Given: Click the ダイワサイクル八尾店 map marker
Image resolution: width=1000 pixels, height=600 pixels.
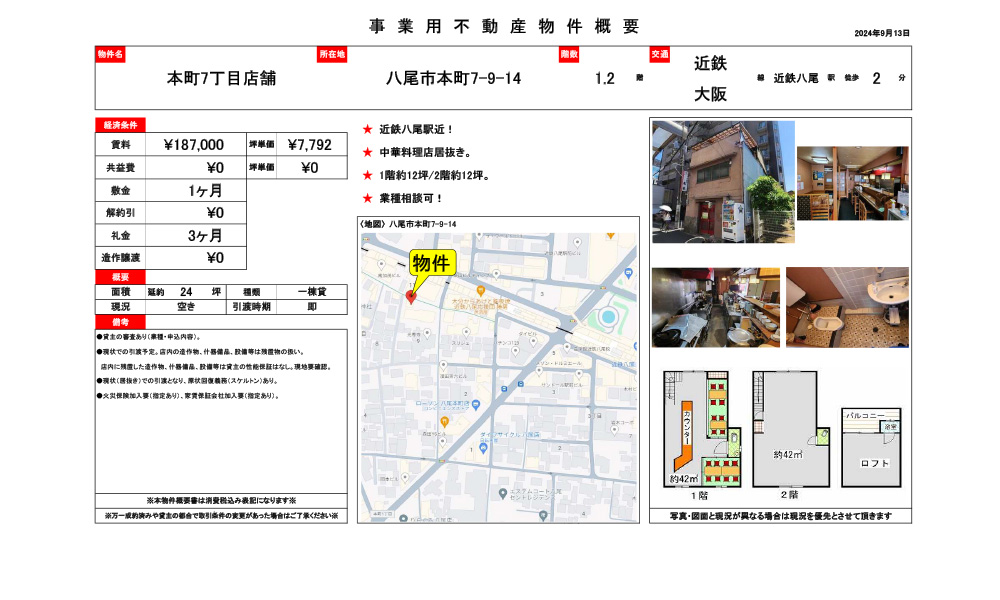Looking at the screenshot, I should click(483, 449).
